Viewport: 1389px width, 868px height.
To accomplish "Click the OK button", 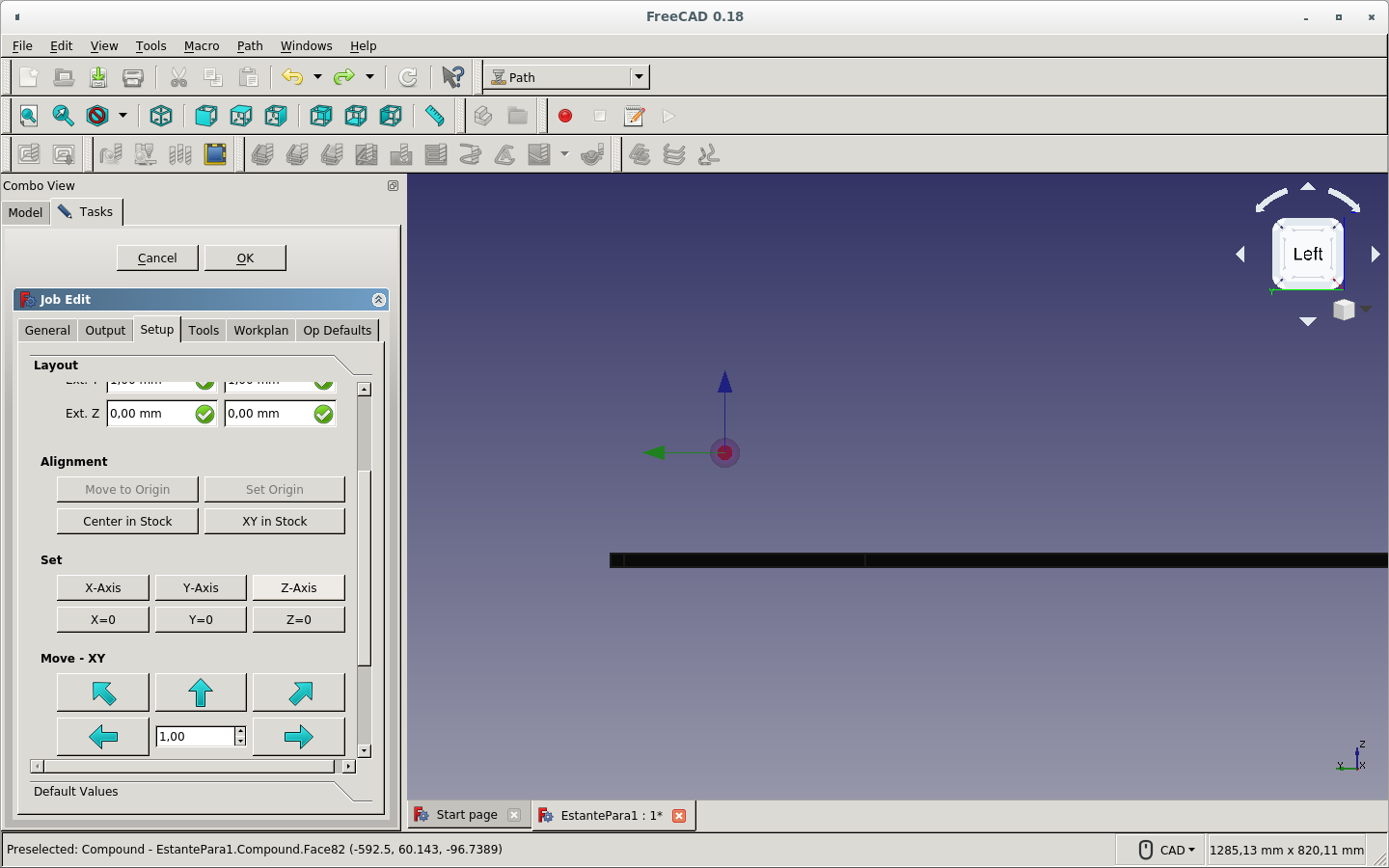I will pos(245,258).
